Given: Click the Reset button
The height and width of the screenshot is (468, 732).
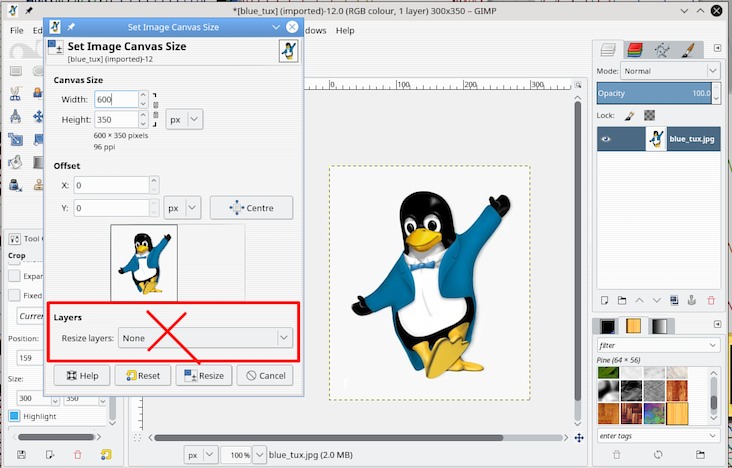Looking at the screenshot, I should click(143, 376).
